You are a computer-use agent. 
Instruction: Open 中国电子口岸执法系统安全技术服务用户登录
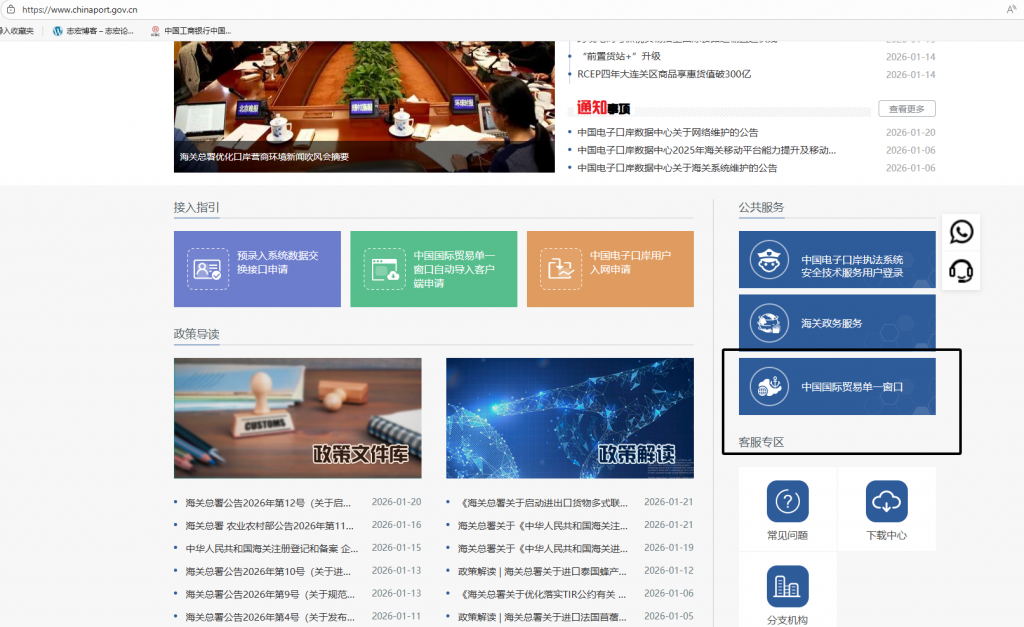coord(837,260)
